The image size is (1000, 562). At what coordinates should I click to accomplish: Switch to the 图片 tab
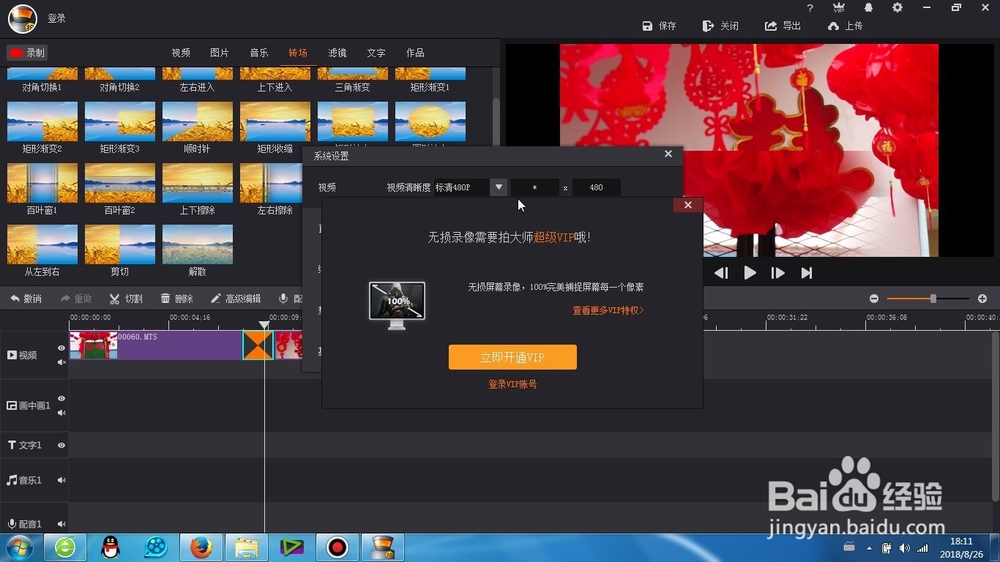tap(219, 53)
